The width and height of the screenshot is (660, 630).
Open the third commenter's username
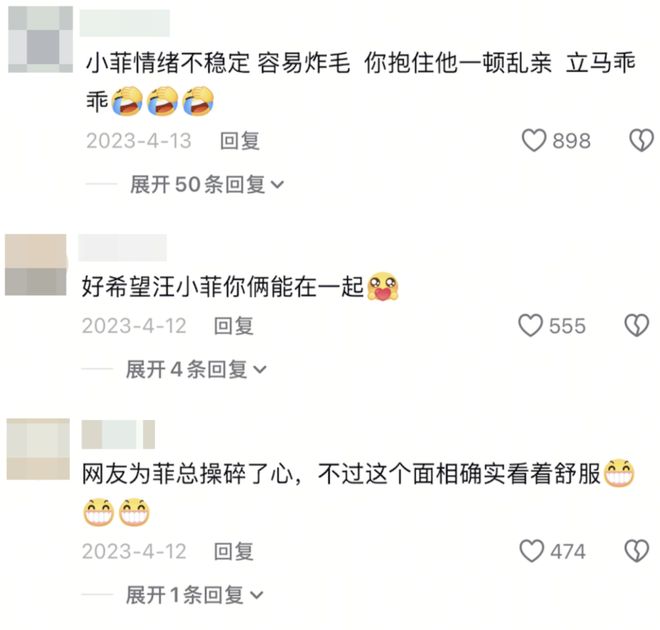(118, 434)
